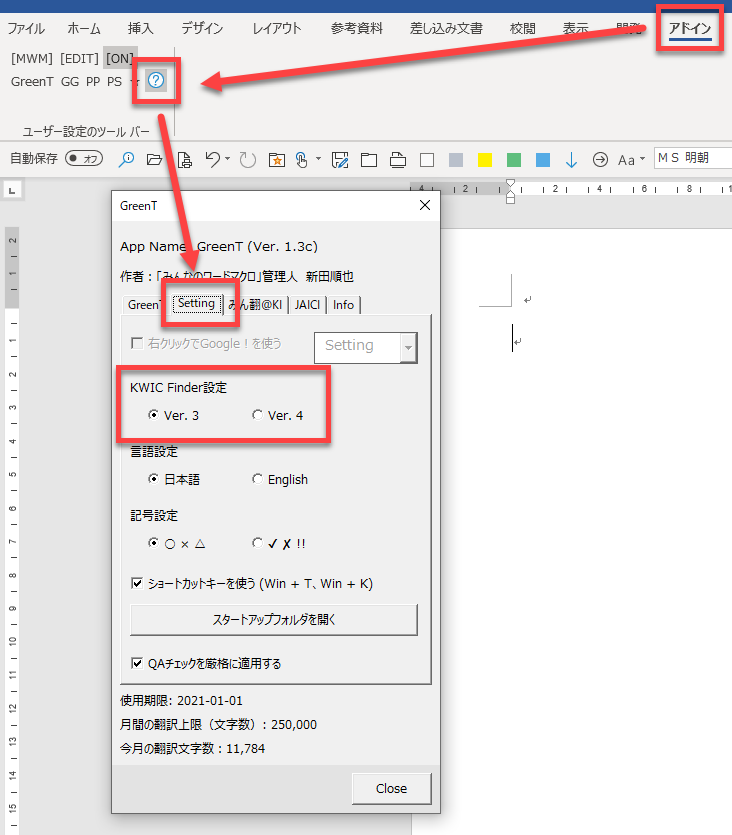Screen dimensions: 732x835
Task: Uncheck QAチェックを厳格に適用する checkbox
Action: [137, 662]
